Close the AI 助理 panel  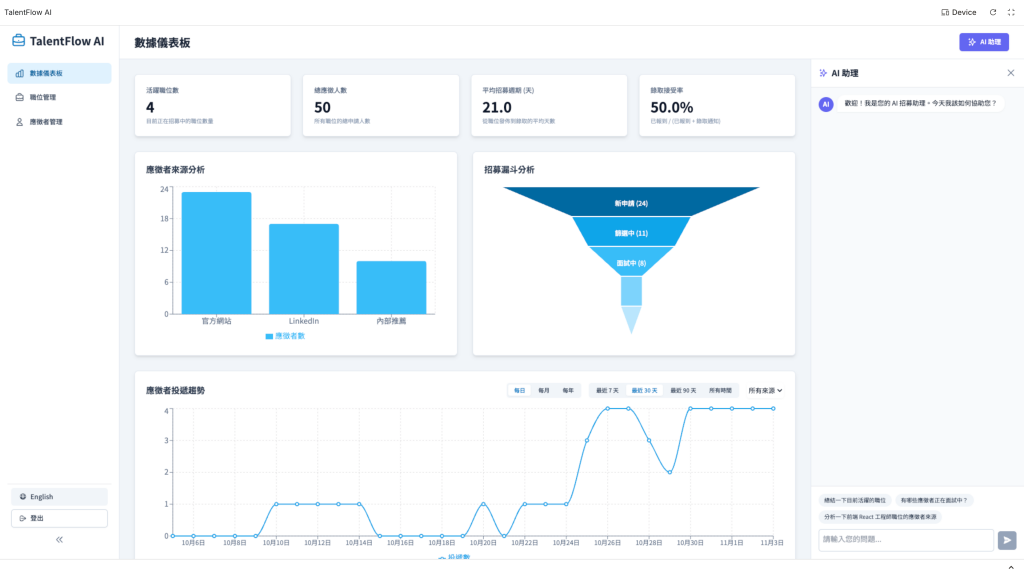(x=1010, y=73)
